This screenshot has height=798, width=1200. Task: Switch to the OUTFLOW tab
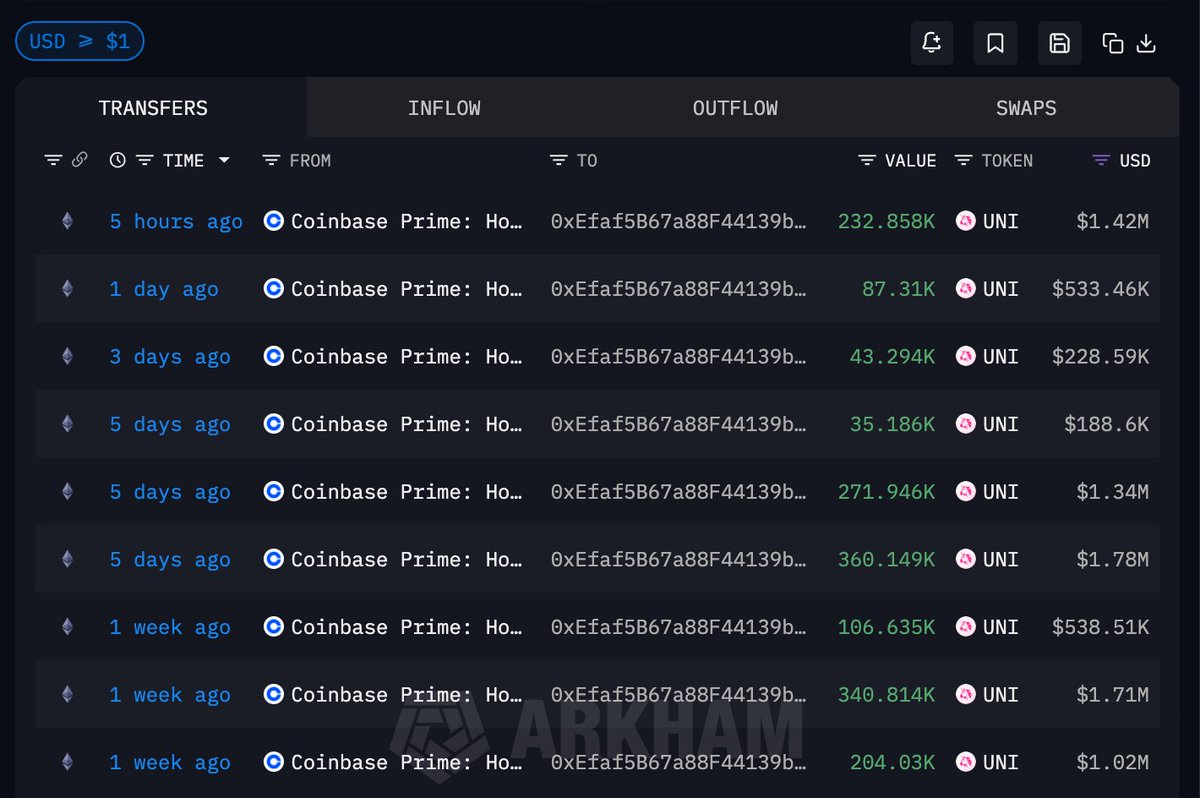click(735, 108)
